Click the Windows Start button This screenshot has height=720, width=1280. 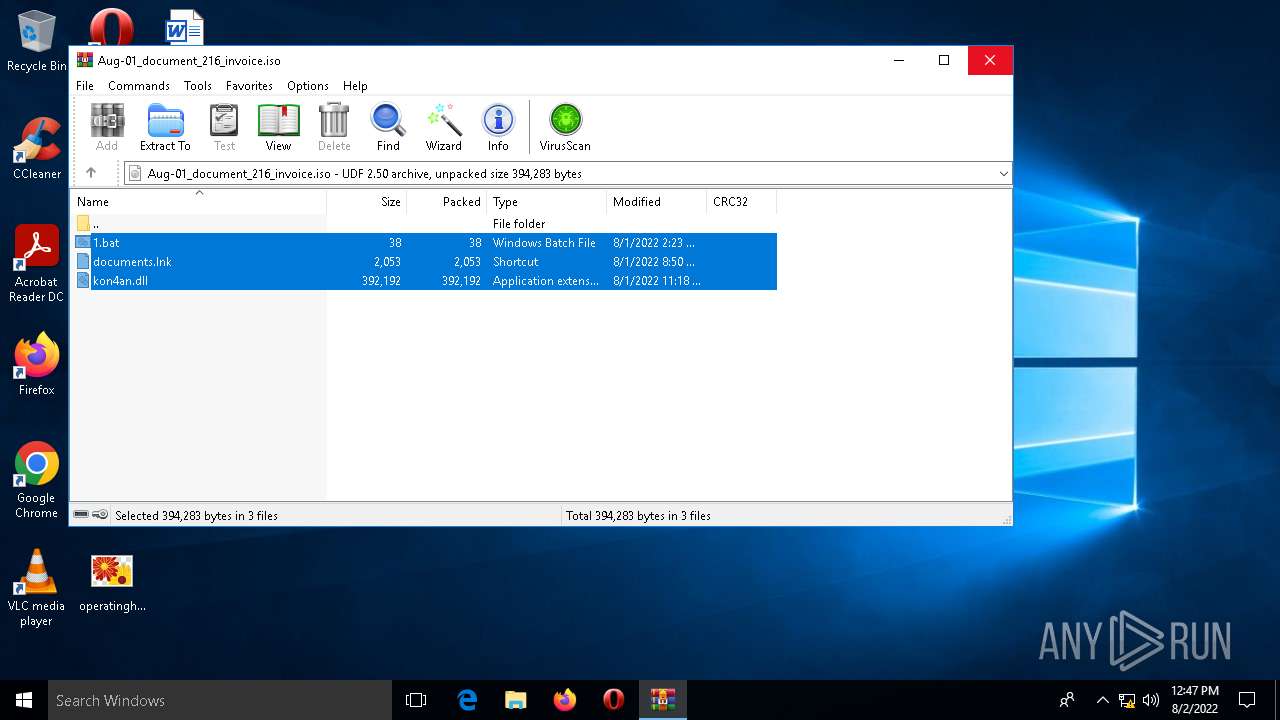click(x=24, y=700)
